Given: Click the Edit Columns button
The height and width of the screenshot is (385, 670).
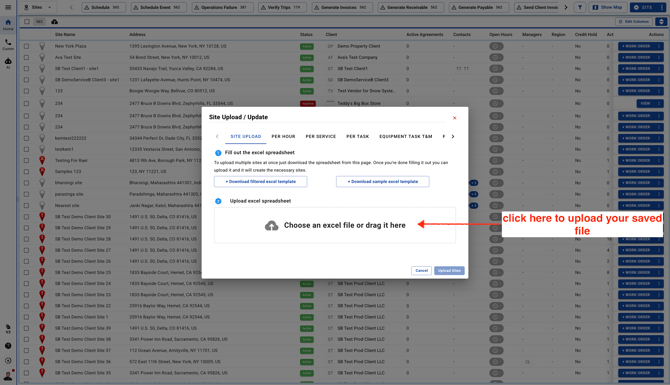Looking at the screenshot, I should click(x=634, y=21).
